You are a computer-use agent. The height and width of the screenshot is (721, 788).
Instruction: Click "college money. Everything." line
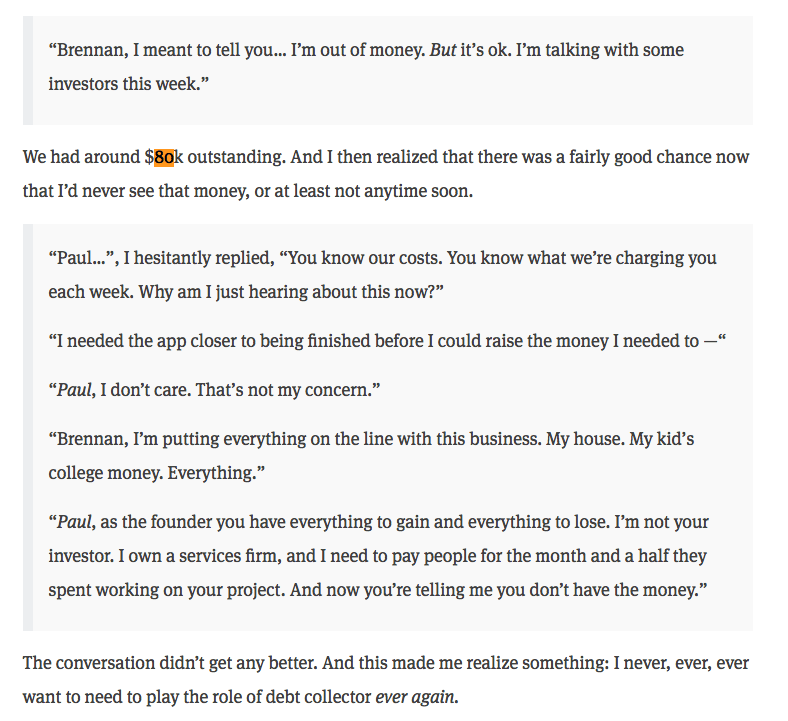click(x=157, y=473)
